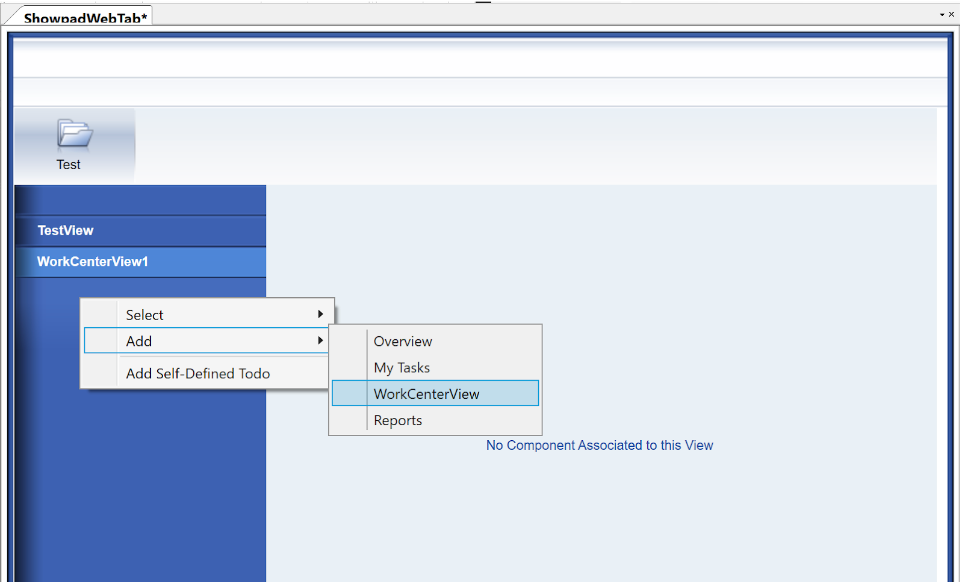Choose Select from the context menu

[x=145, y=314]
